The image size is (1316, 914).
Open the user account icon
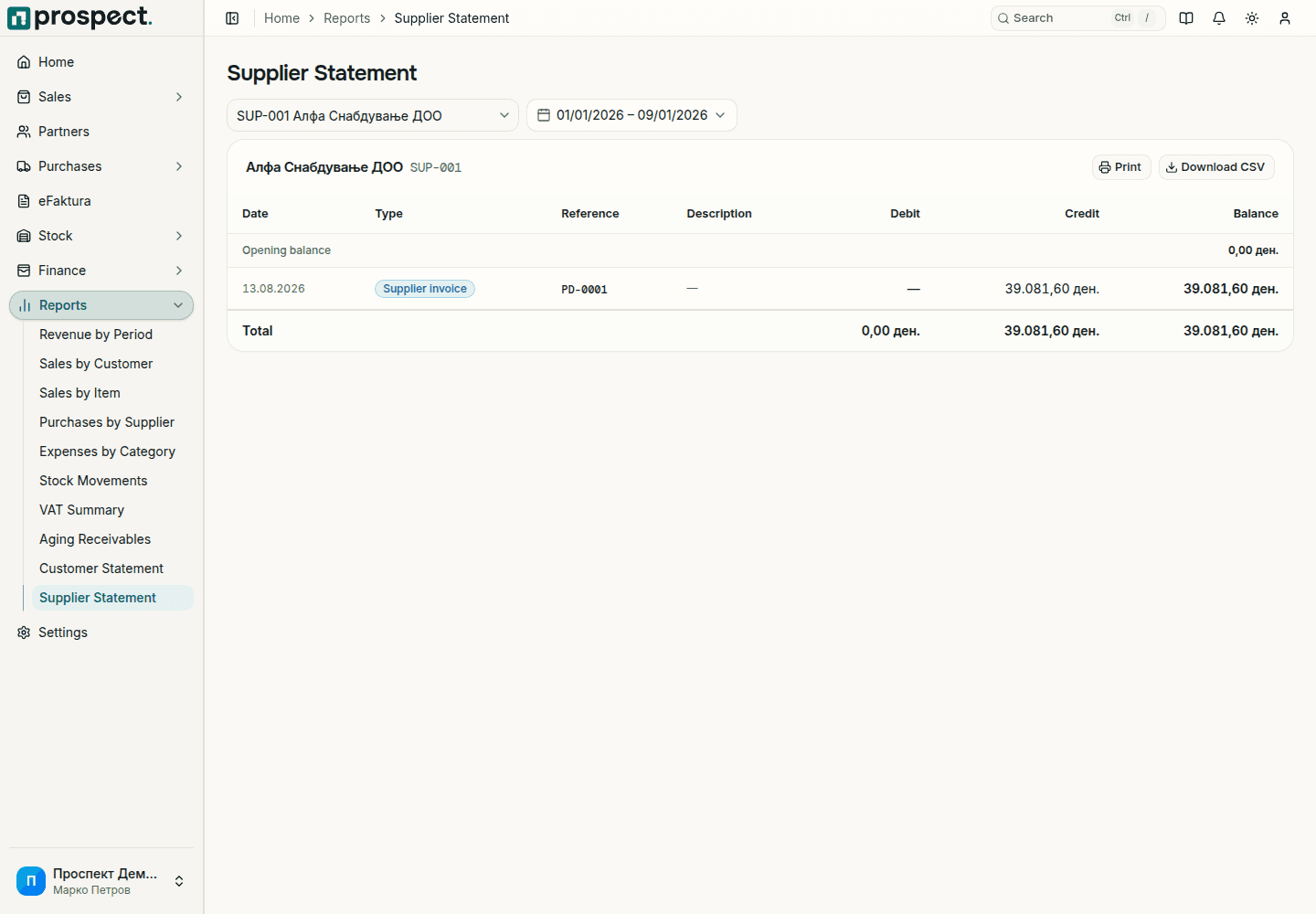tap(1285, 18)
